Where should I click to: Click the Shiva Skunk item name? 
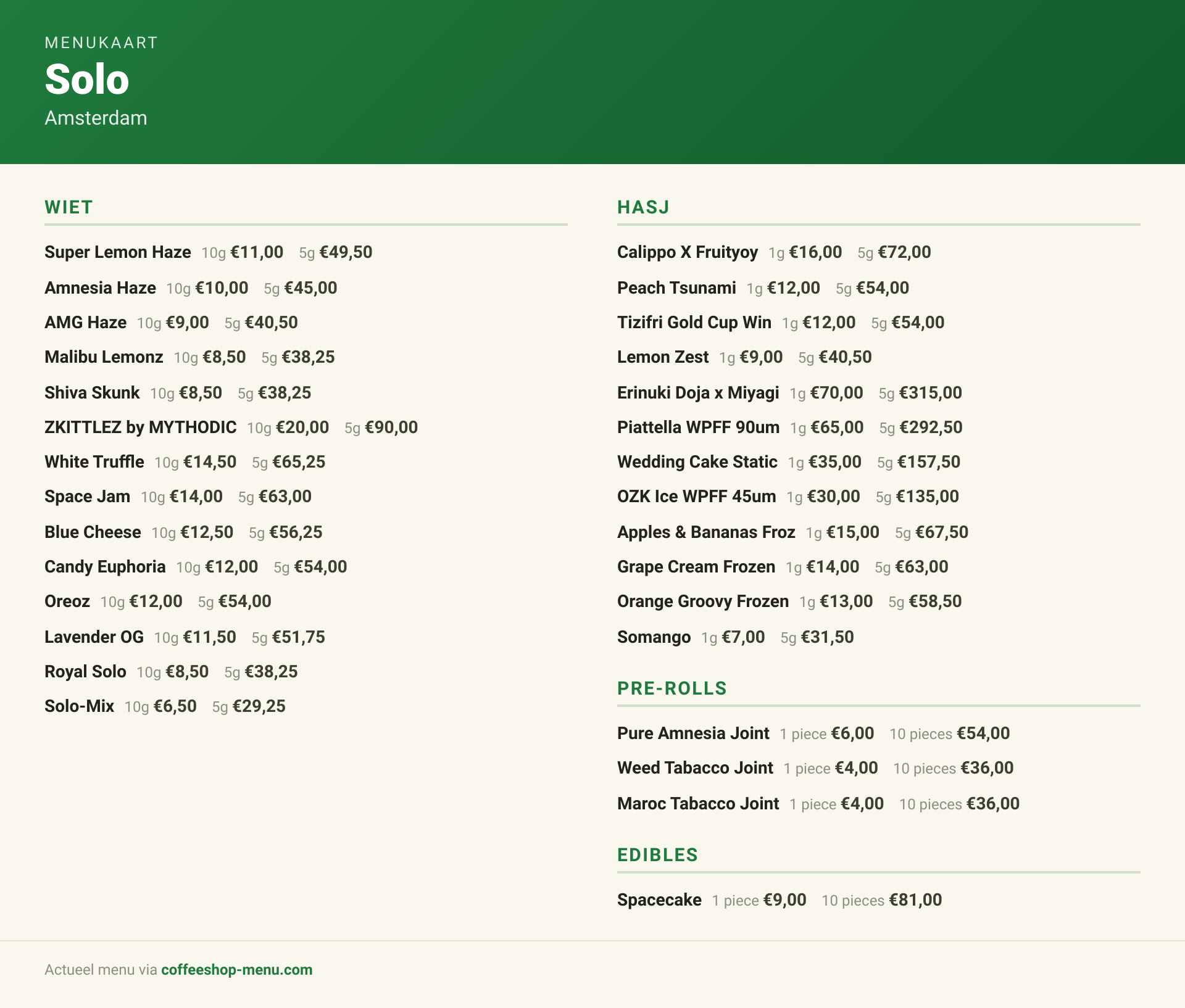(x=92, y=393)
